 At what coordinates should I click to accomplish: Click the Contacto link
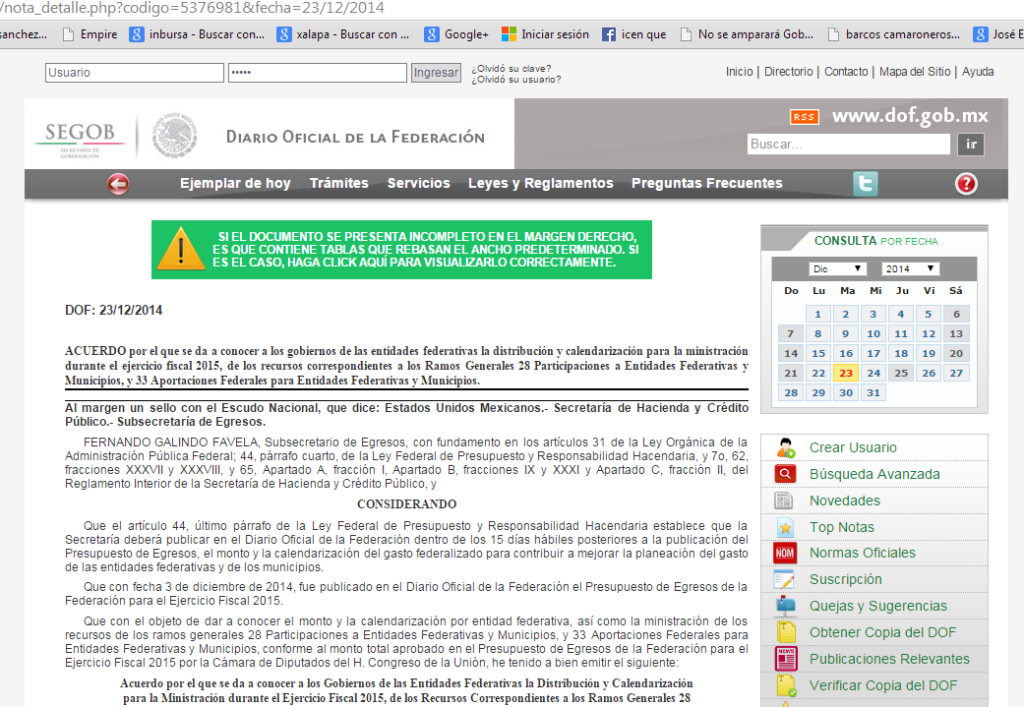(x=846, y=72)
